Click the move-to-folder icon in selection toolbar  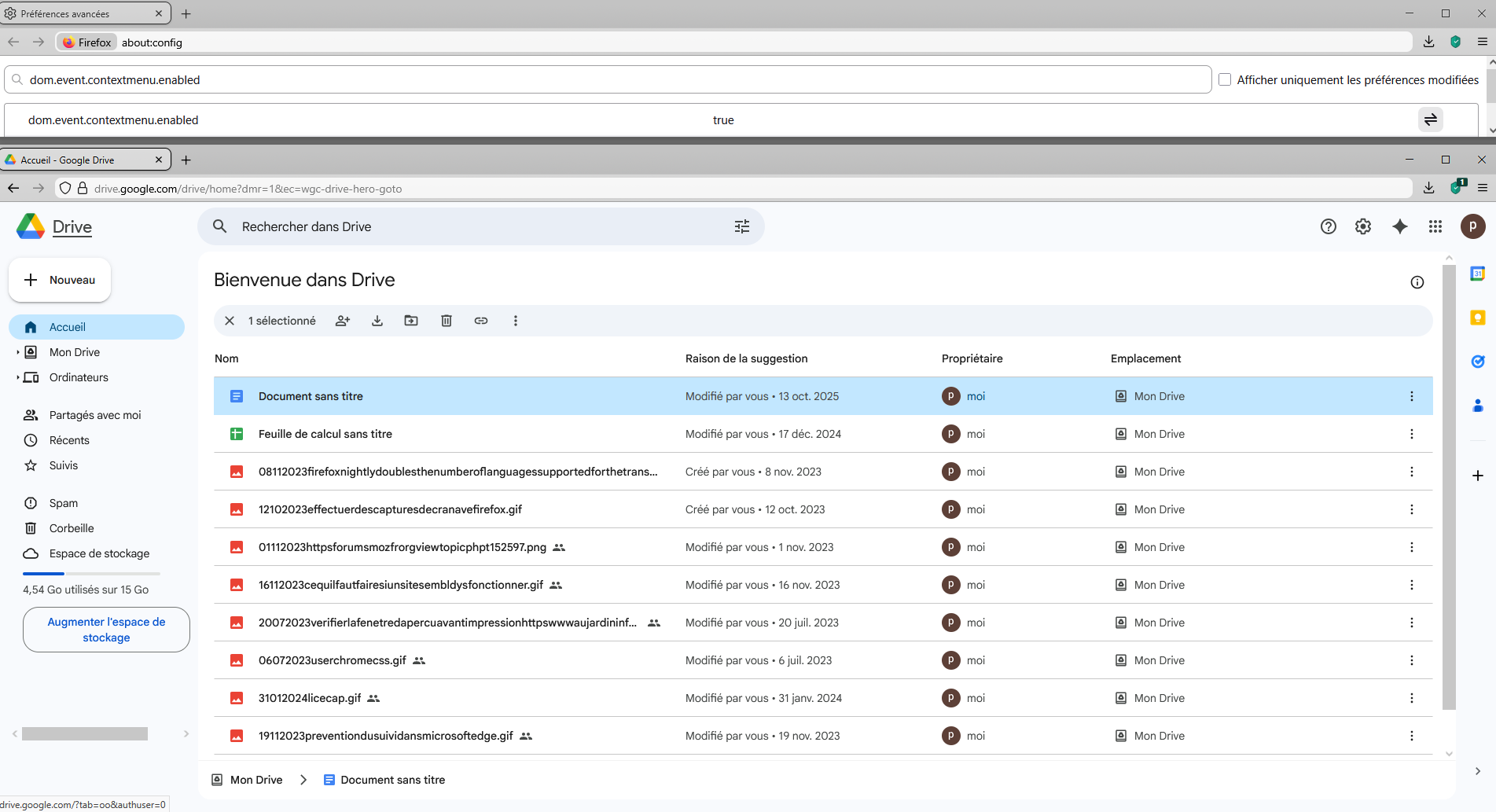411,321
